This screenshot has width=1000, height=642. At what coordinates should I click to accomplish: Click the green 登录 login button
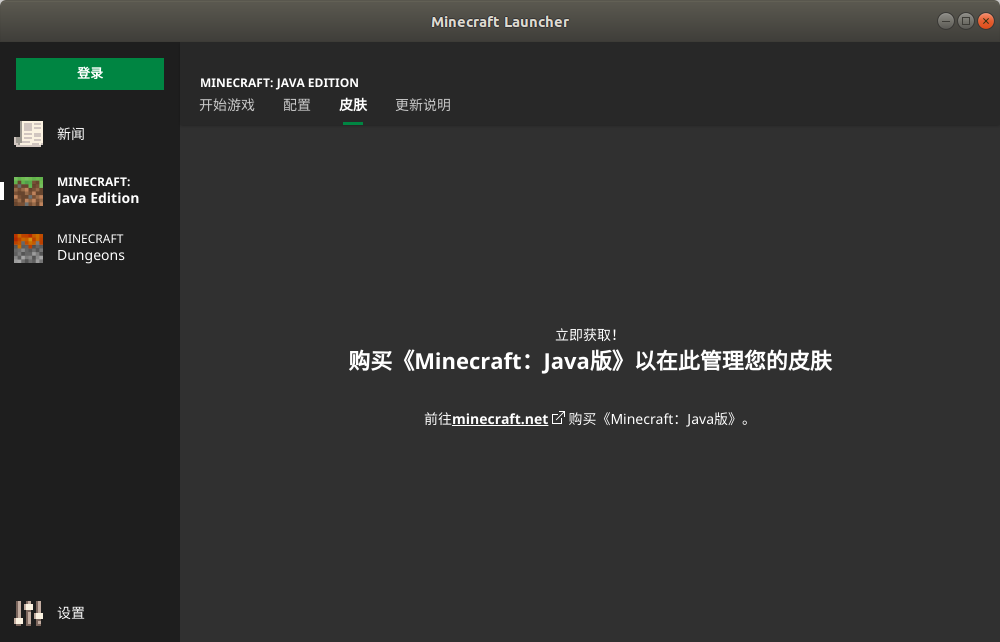[90, 74]
